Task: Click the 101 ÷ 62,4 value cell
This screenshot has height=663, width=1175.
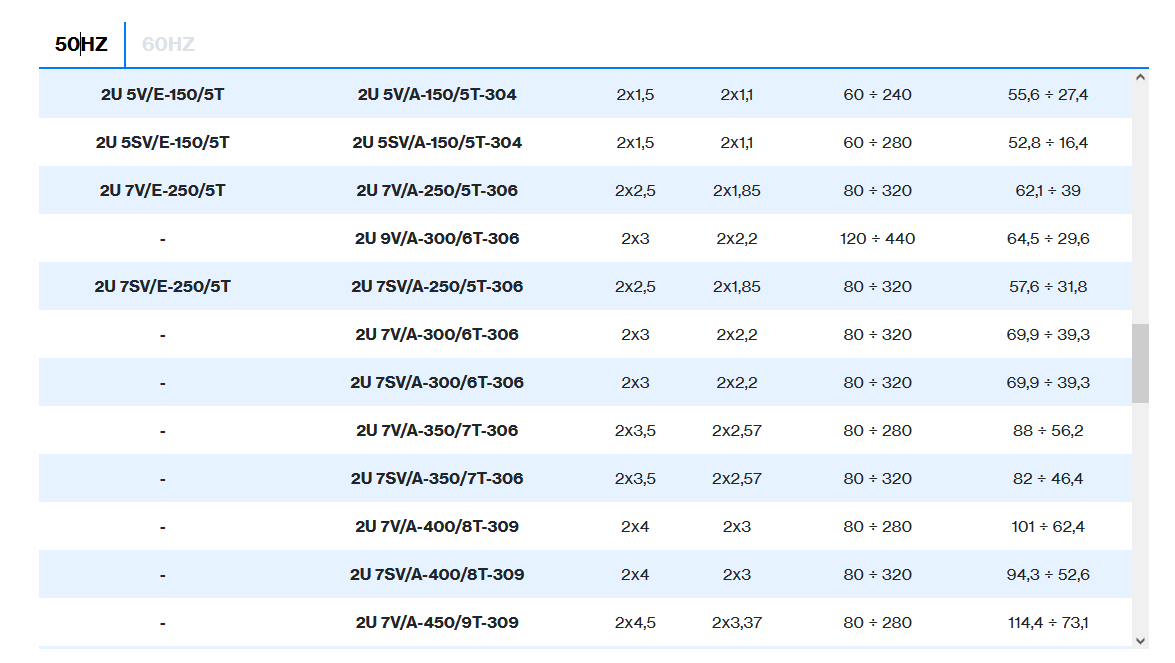Action: (1048, 527)
